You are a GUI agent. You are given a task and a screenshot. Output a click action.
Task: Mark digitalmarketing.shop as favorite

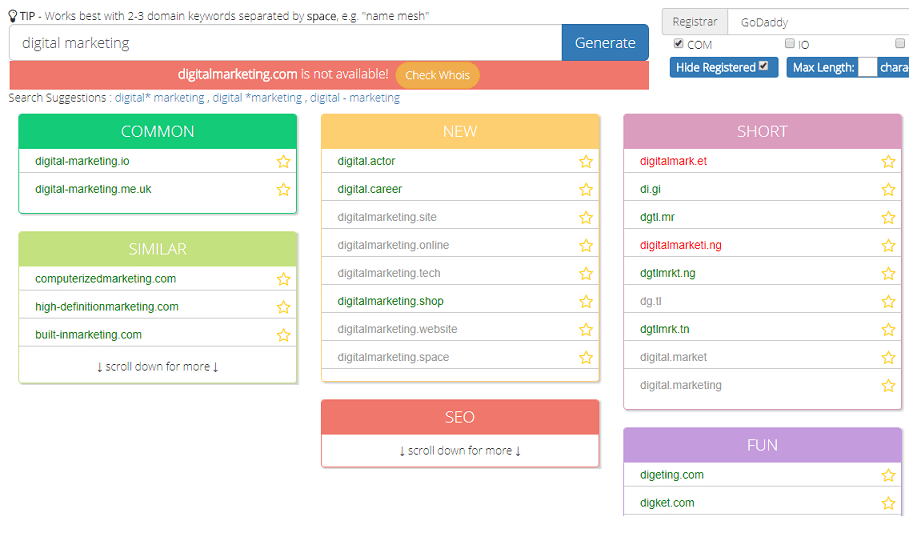pyautogui.click(x=586, y=301)
